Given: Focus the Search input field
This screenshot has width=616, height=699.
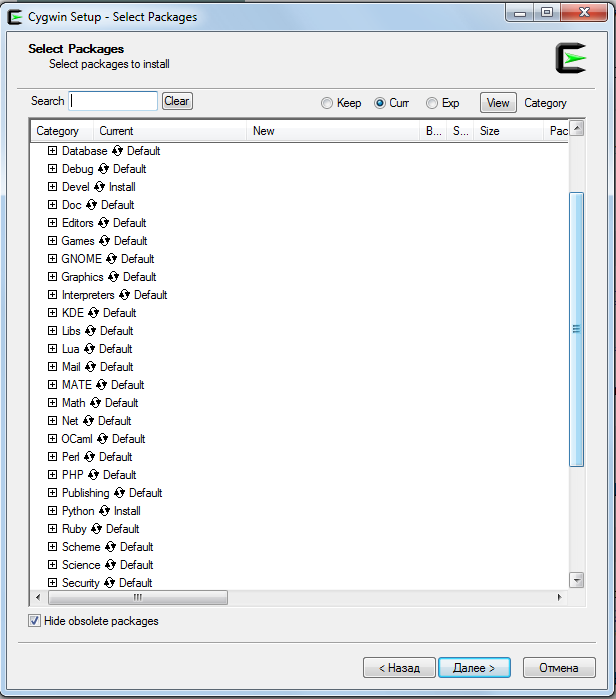Looking at the screenshot, I should [113, 101].
